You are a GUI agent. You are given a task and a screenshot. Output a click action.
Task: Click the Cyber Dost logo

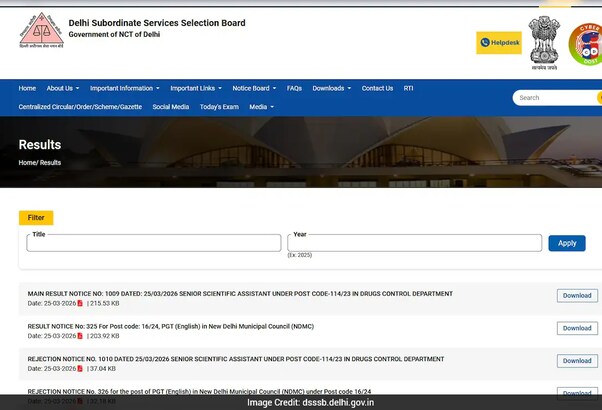click(x=586, y=44)
